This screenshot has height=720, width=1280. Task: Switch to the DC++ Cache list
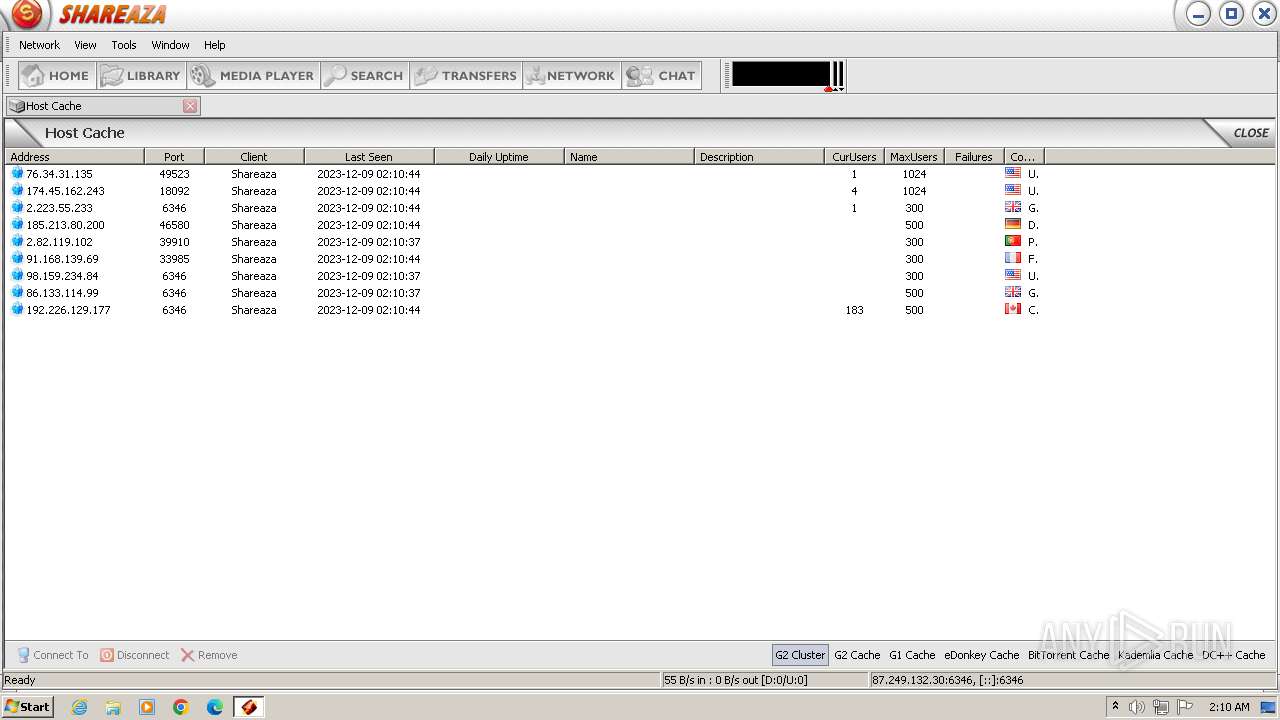(x=1234, y=655)
